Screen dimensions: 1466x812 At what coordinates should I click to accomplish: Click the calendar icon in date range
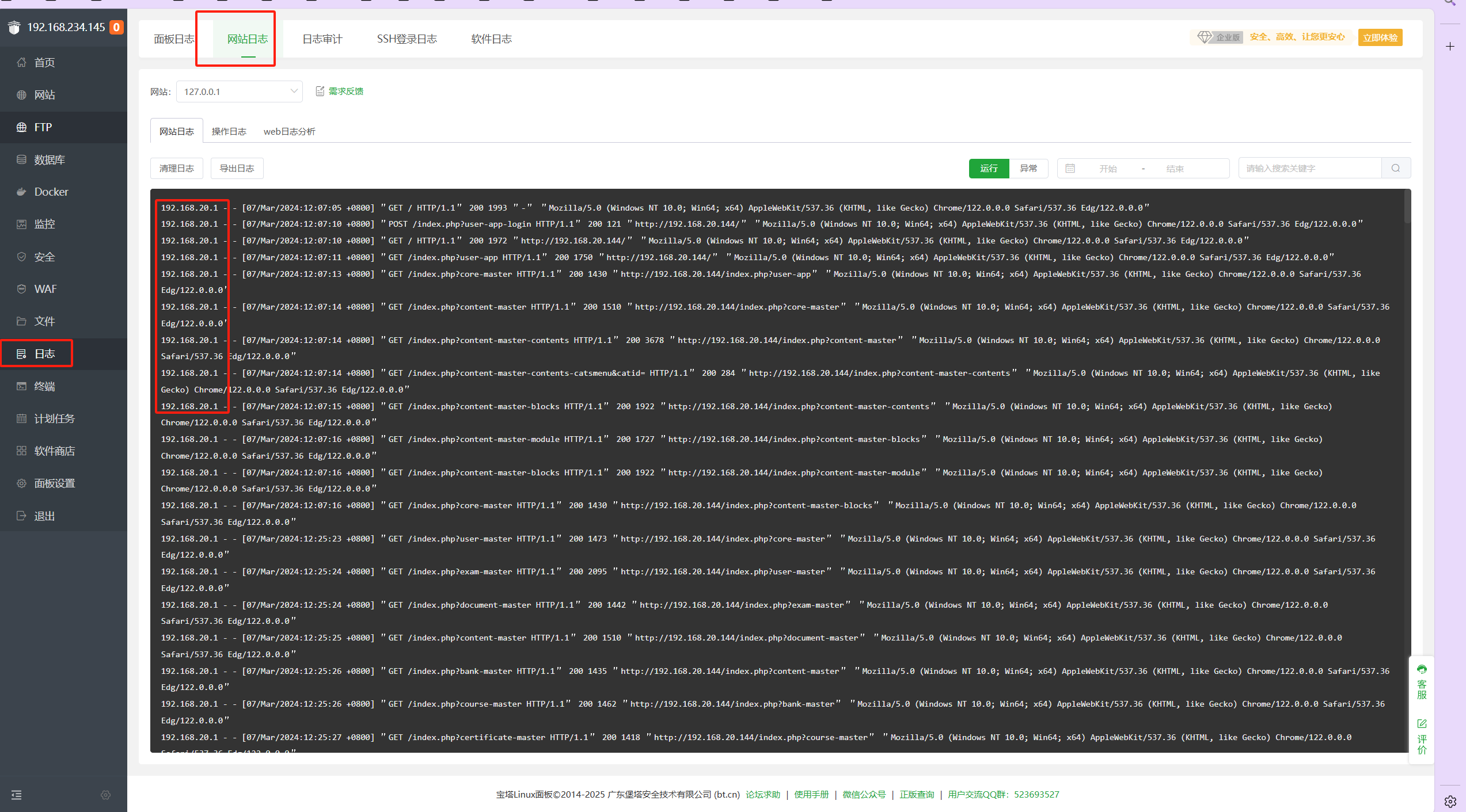click(x=1070, y=168)
